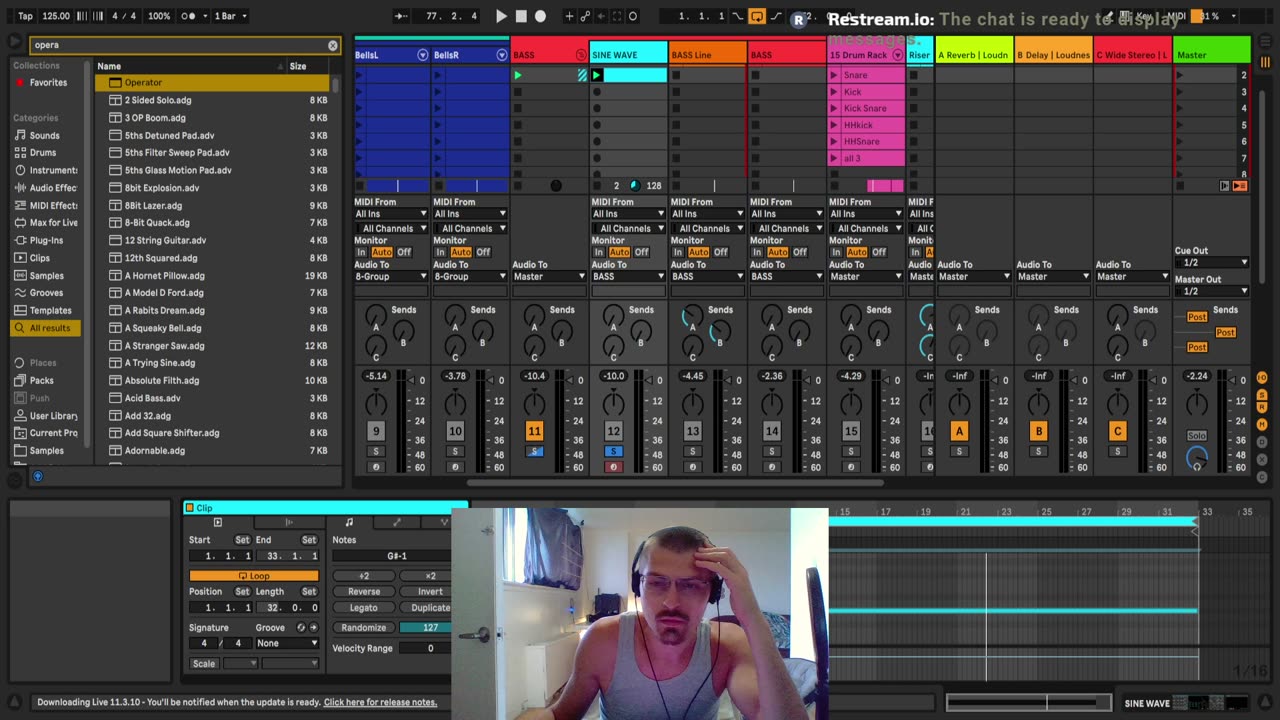Click the Punch-In switch icon

pyautogui.click(x=738, y=16)
